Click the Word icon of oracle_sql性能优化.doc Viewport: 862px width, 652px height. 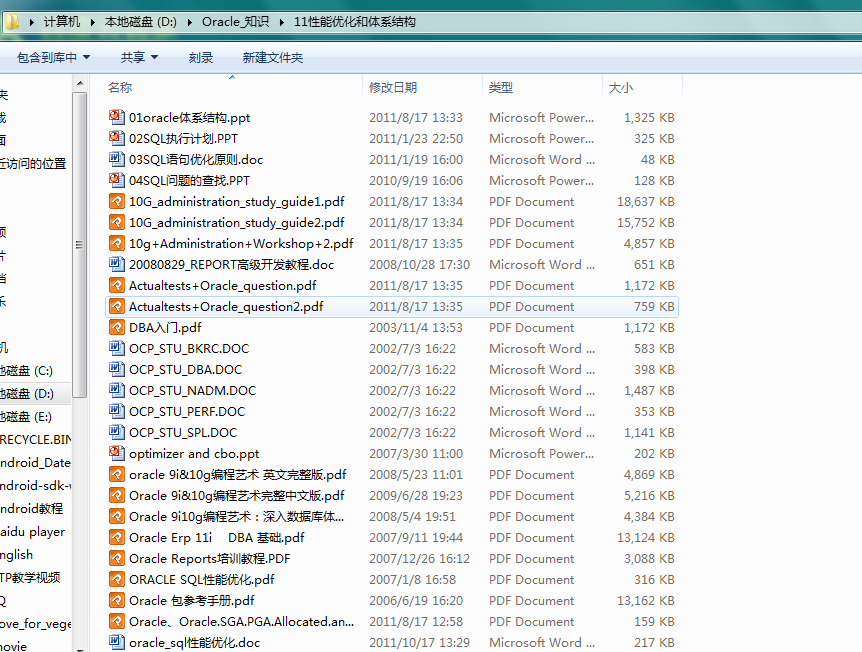[x=117, y=642]
